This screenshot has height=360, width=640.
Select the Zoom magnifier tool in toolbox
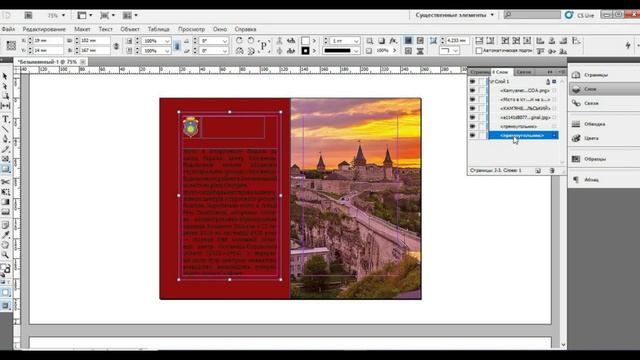5,255
